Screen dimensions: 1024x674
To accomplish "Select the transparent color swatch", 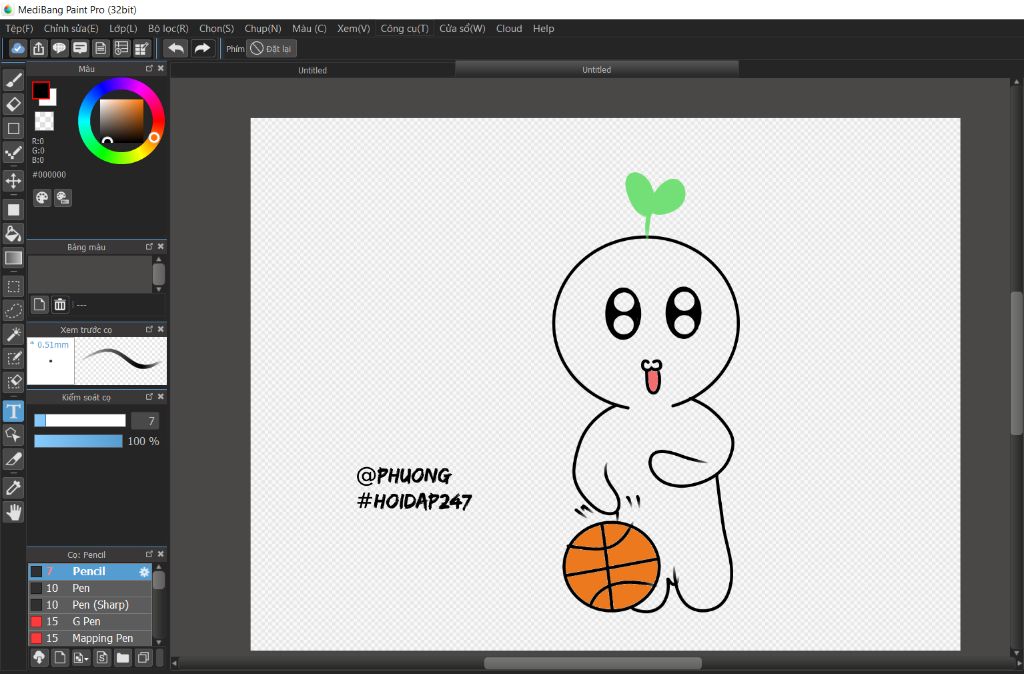I will [44, 121].
